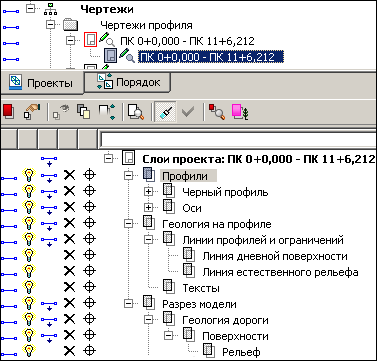Viewport: 377px width, 361px height.
Task: Click the hand pointing toolbar icon
Action: (x=32, y=112)
